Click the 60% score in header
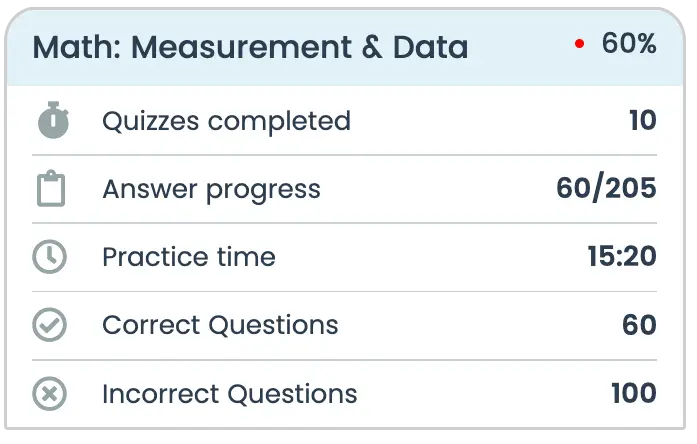This screenshot has height=444, width=697. click(629, 44)
